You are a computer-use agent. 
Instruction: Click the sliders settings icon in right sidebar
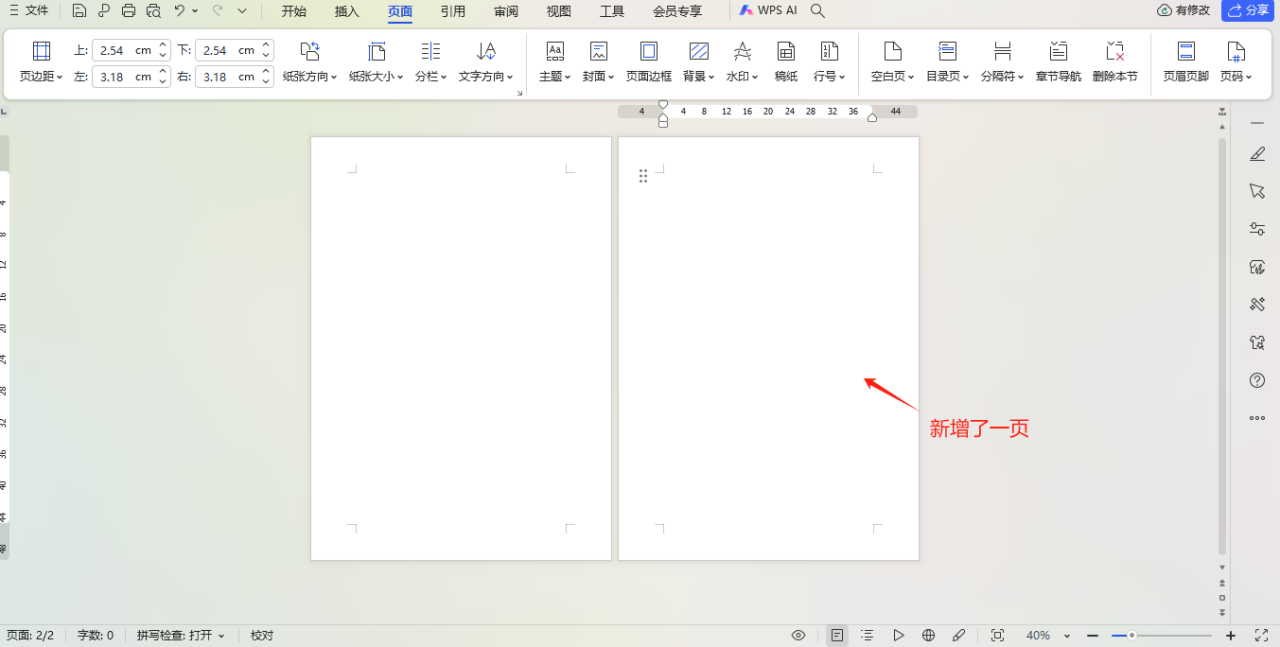1258,229
